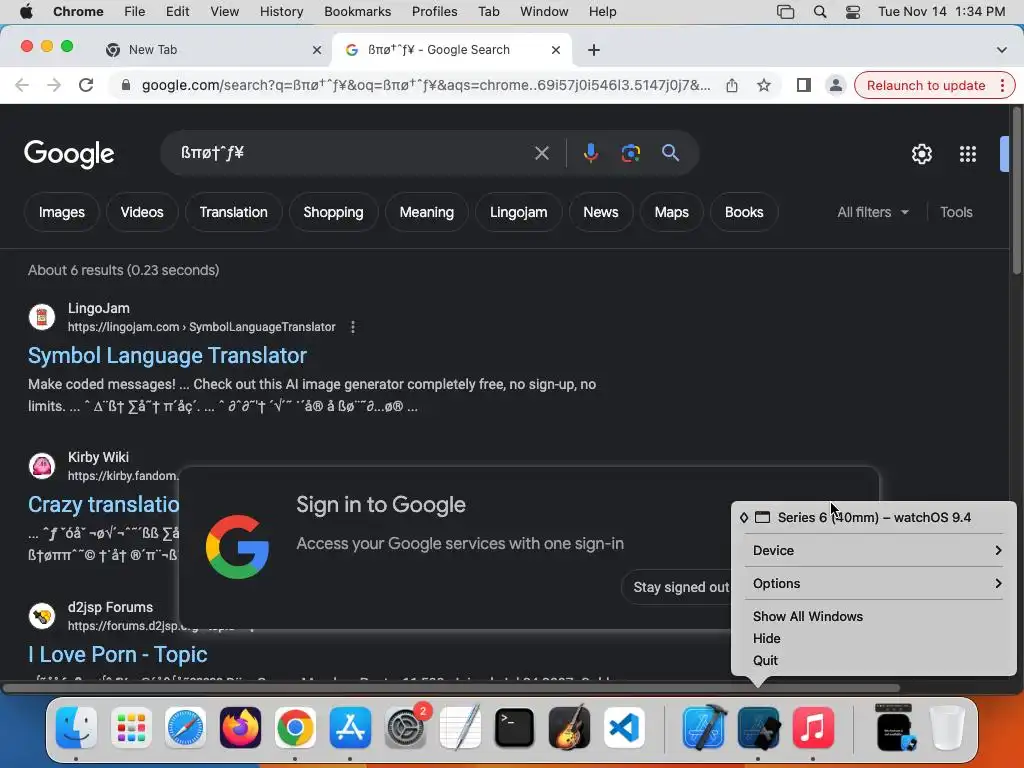Open Music app from the Dock

click(813, 727)
